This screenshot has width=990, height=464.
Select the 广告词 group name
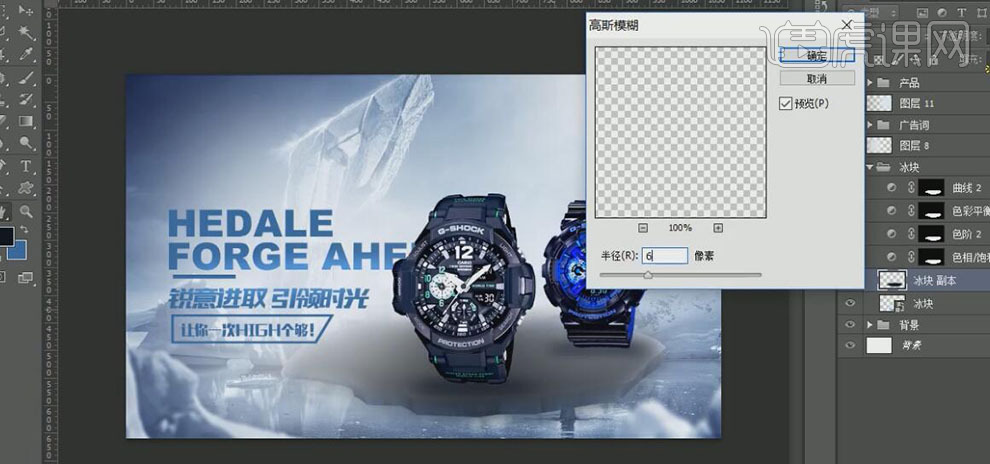click(914, 125)
